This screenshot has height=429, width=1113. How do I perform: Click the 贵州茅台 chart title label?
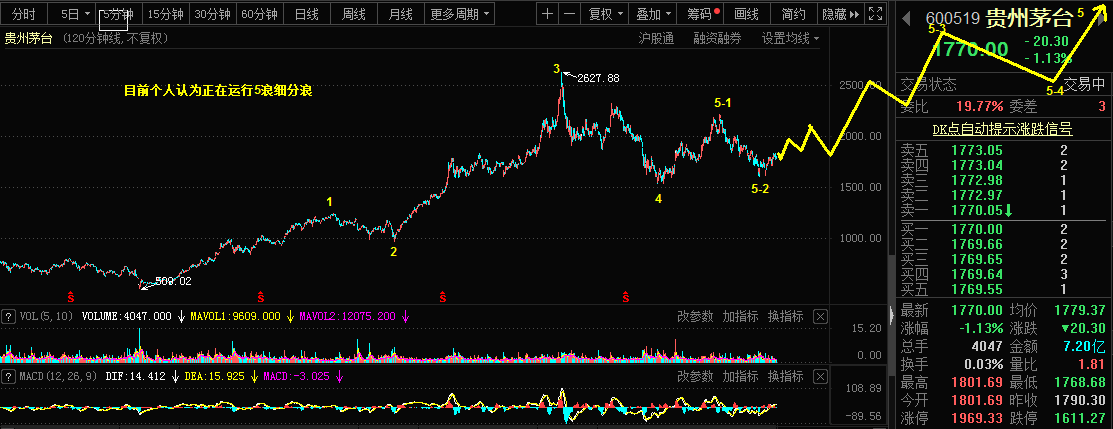tap(28, 38)
